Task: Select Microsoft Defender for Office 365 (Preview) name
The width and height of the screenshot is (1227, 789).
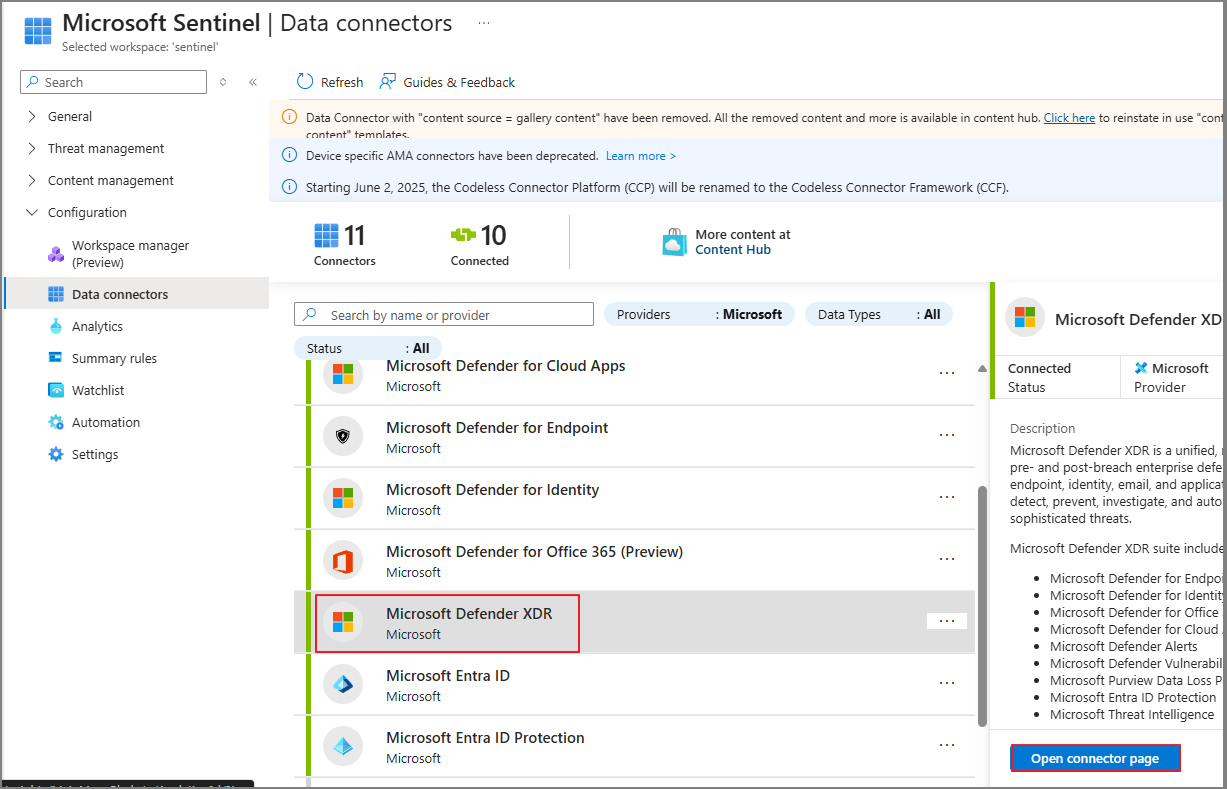Action: [535, 552]
